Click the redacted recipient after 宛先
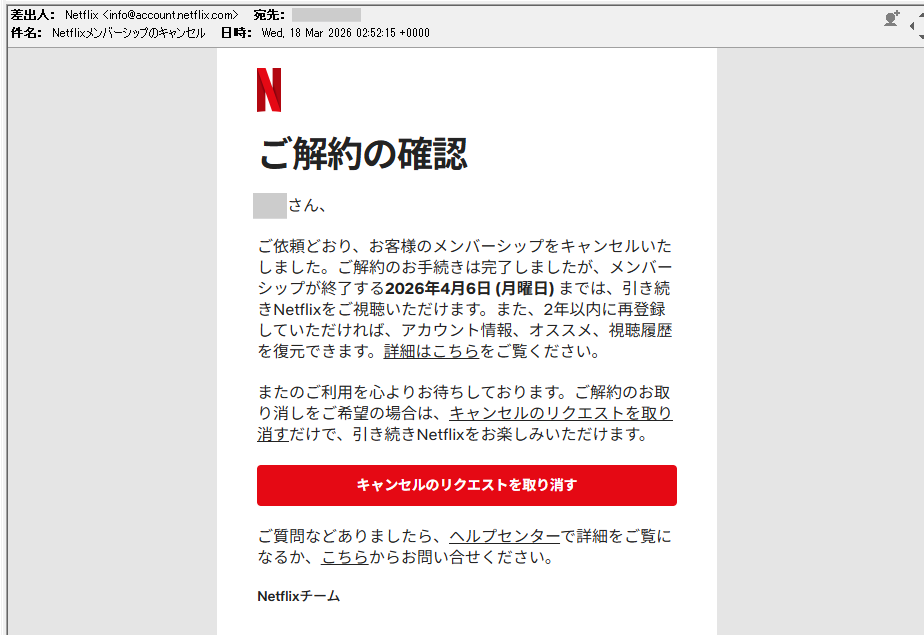 click(x=326, y=15)
